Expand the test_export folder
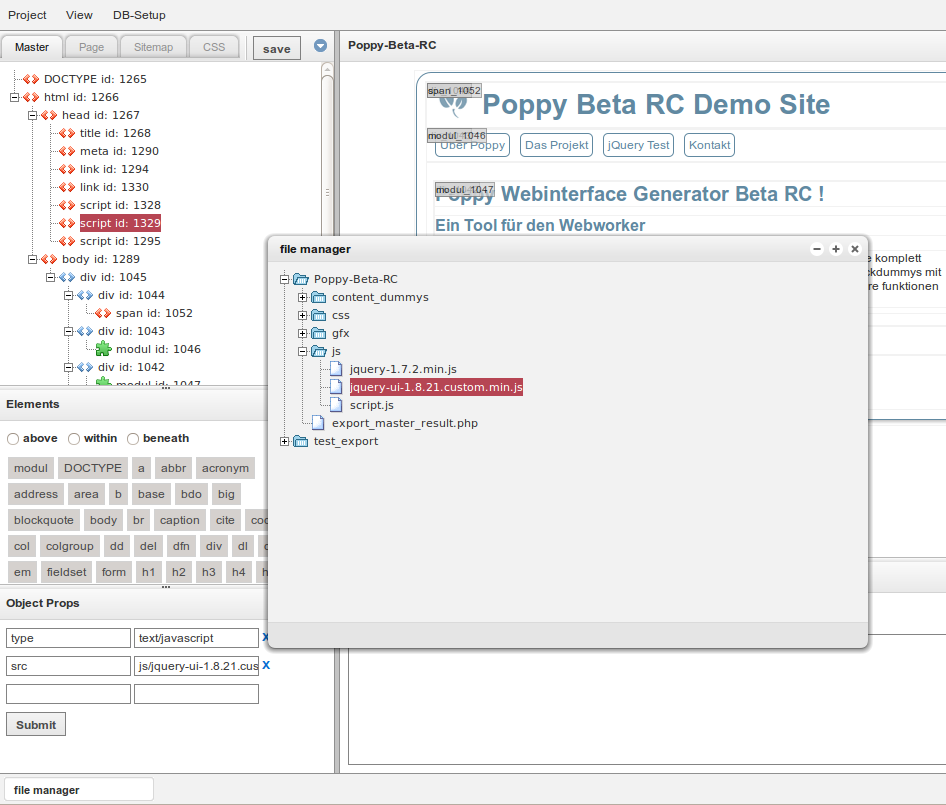 (284, 441)
